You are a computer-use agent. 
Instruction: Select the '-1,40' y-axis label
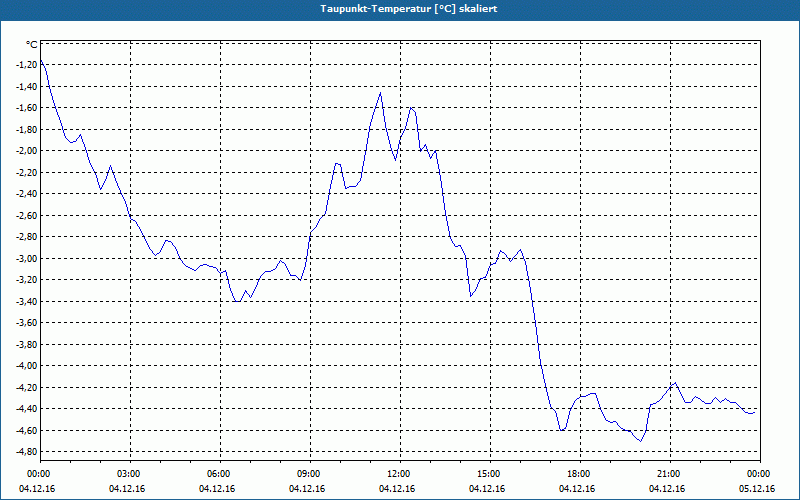coord(28,86)
